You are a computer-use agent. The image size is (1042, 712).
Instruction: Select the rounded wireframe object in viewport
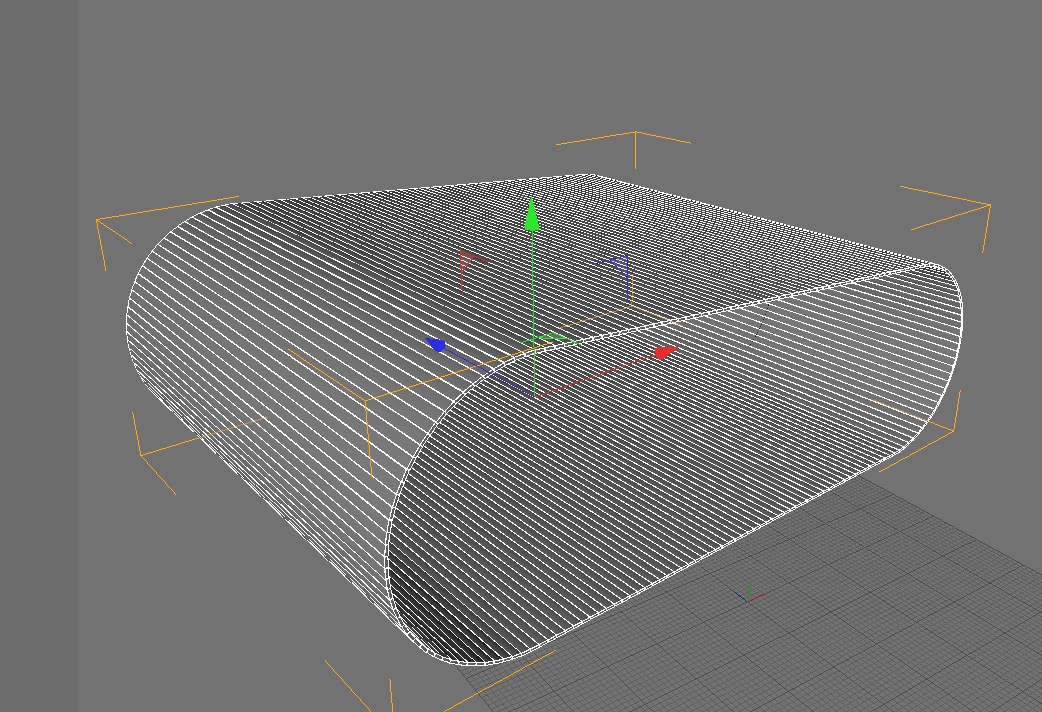pyautogui.click(x=544, y=419)
